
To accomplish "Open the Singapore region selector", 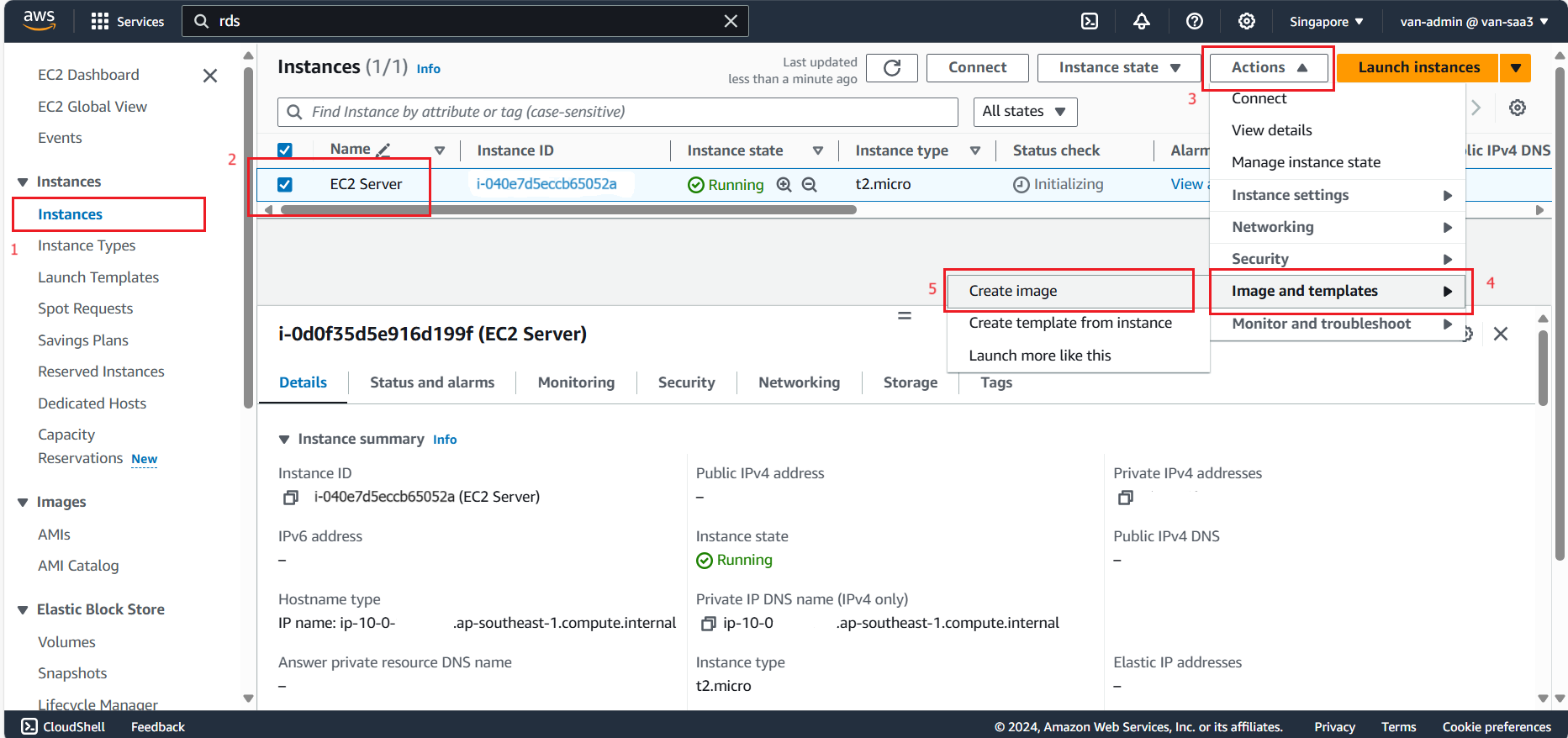I will point(1326,22).
